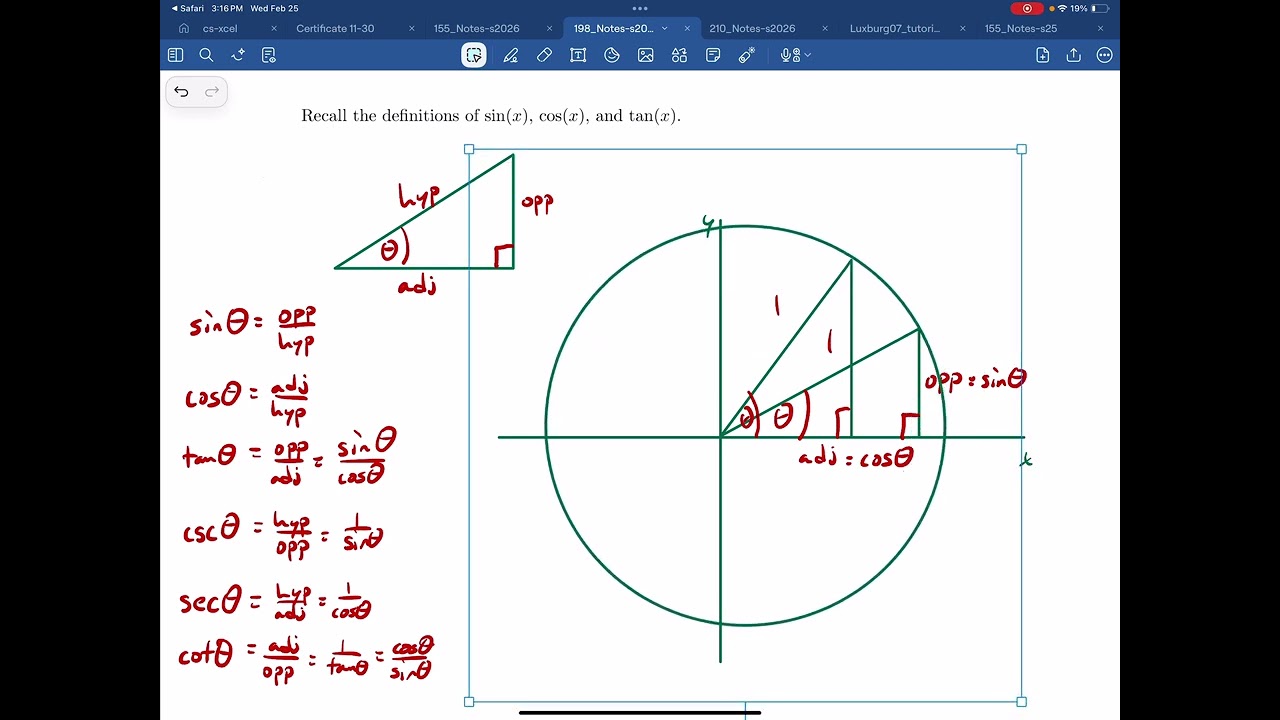
Task: Tap the handwritten 'opp = sinθ' label
Action: [975, 380]
